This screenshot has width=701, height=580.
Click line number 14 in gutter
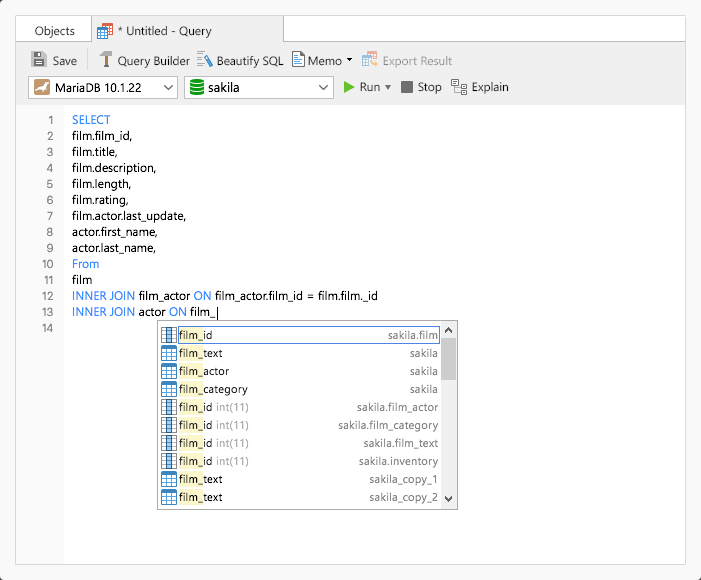pos(47,328)
